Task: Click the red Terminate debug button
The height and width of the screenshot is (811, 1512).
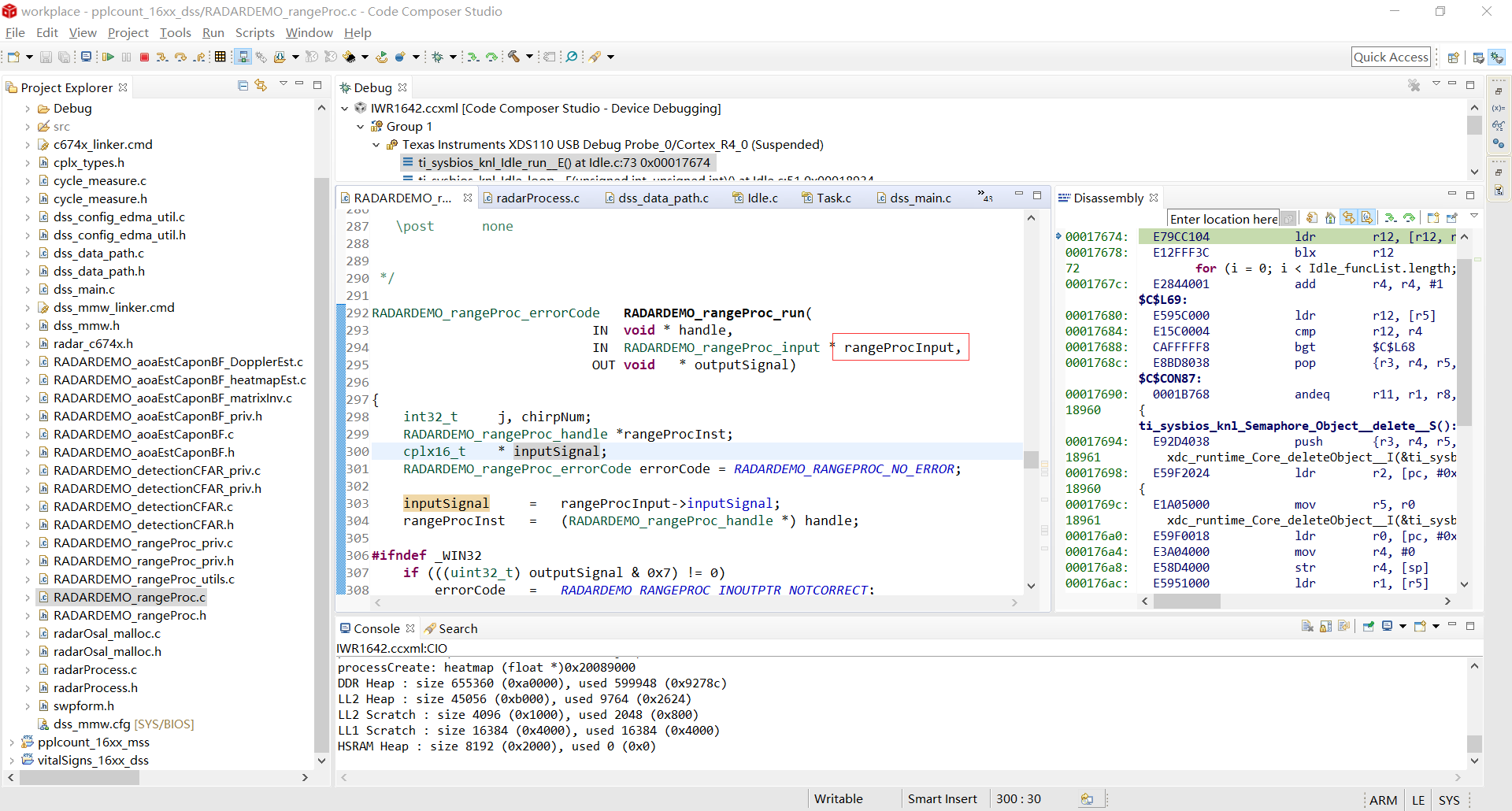Action: (144, 57)
